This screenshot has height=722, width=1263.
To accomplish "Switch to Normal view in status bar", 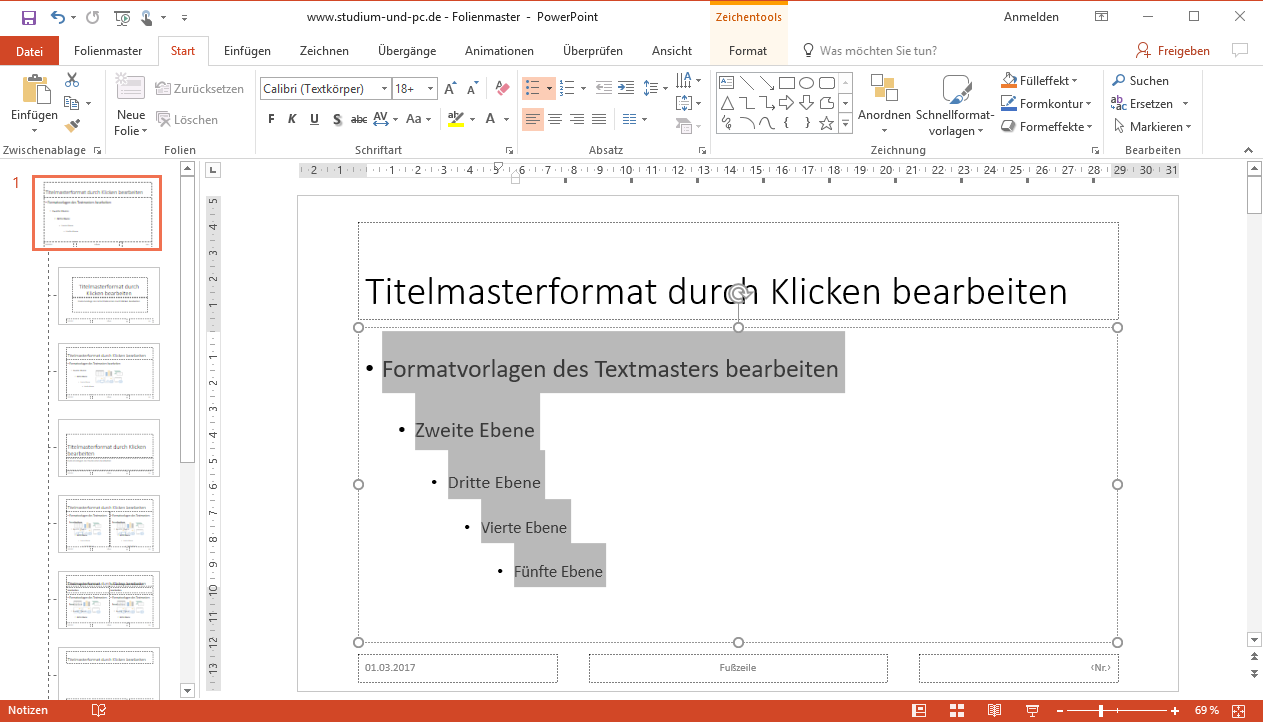I will point(919,710).
